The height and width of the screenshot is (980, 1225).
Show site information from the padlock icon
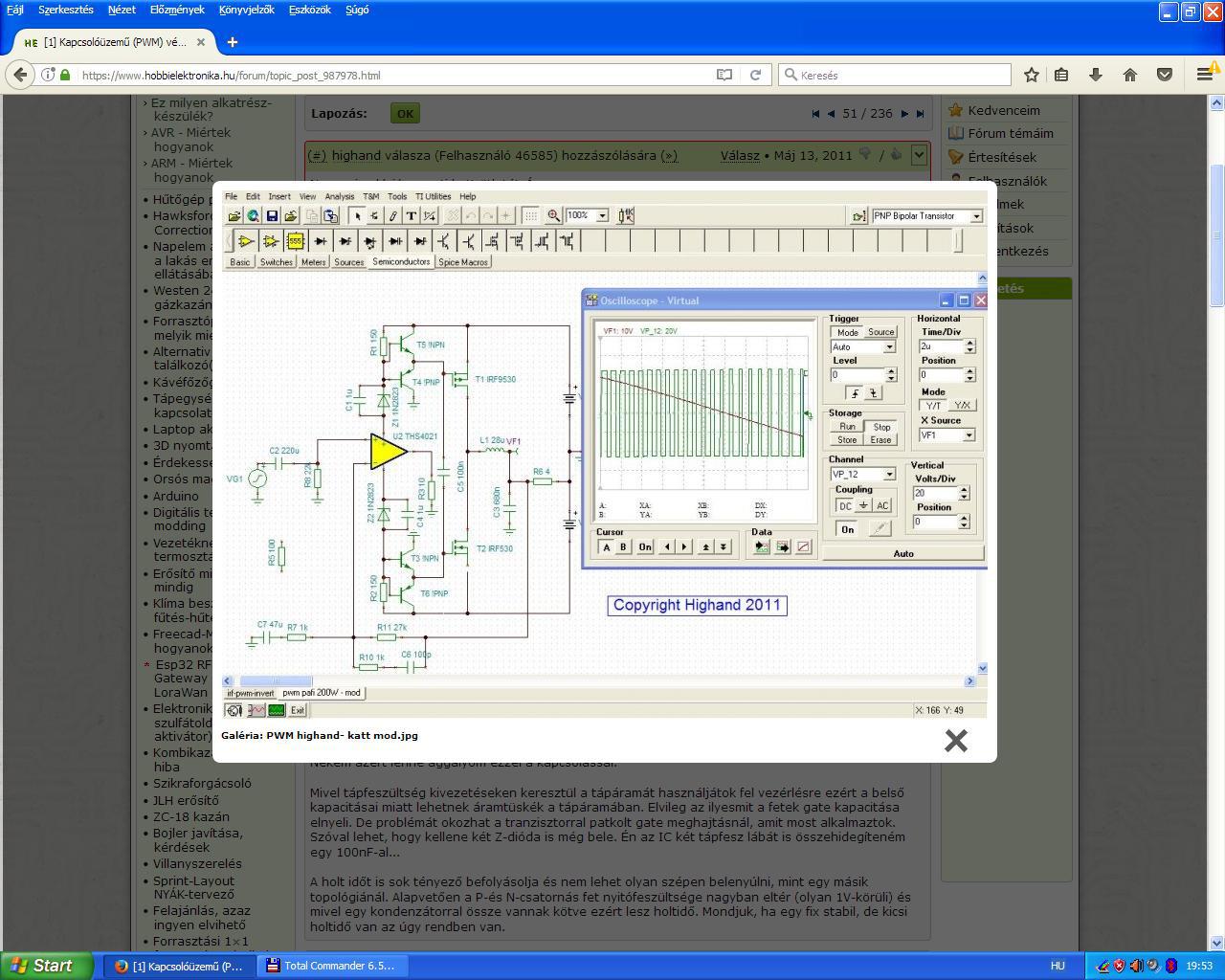pos(65,75)
